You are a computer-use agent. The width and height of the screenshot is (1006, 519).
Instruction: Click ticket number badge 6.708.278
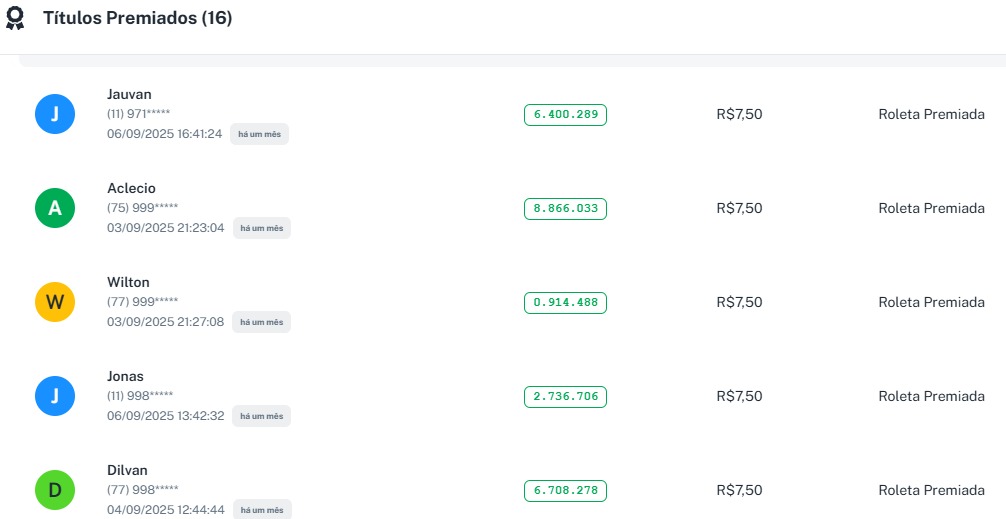point(565,491)
